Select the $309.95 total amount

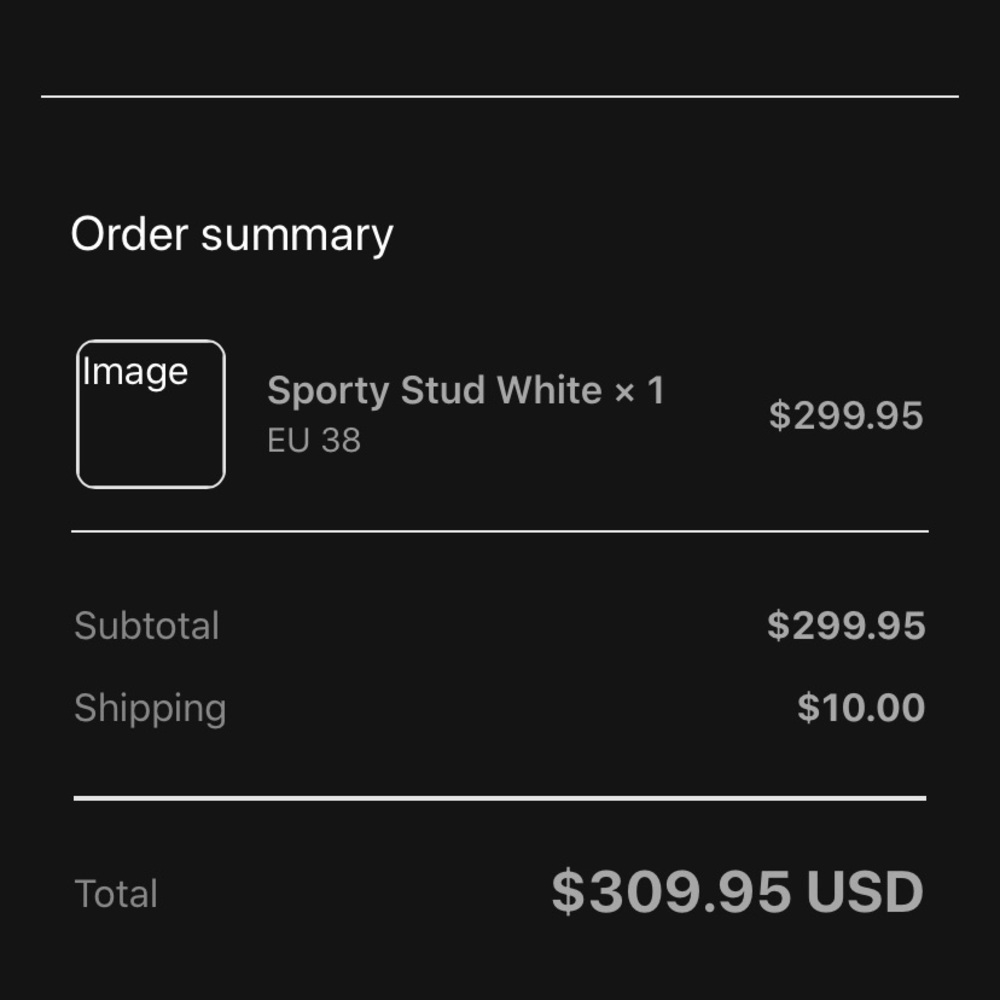[x=671, y=892]
